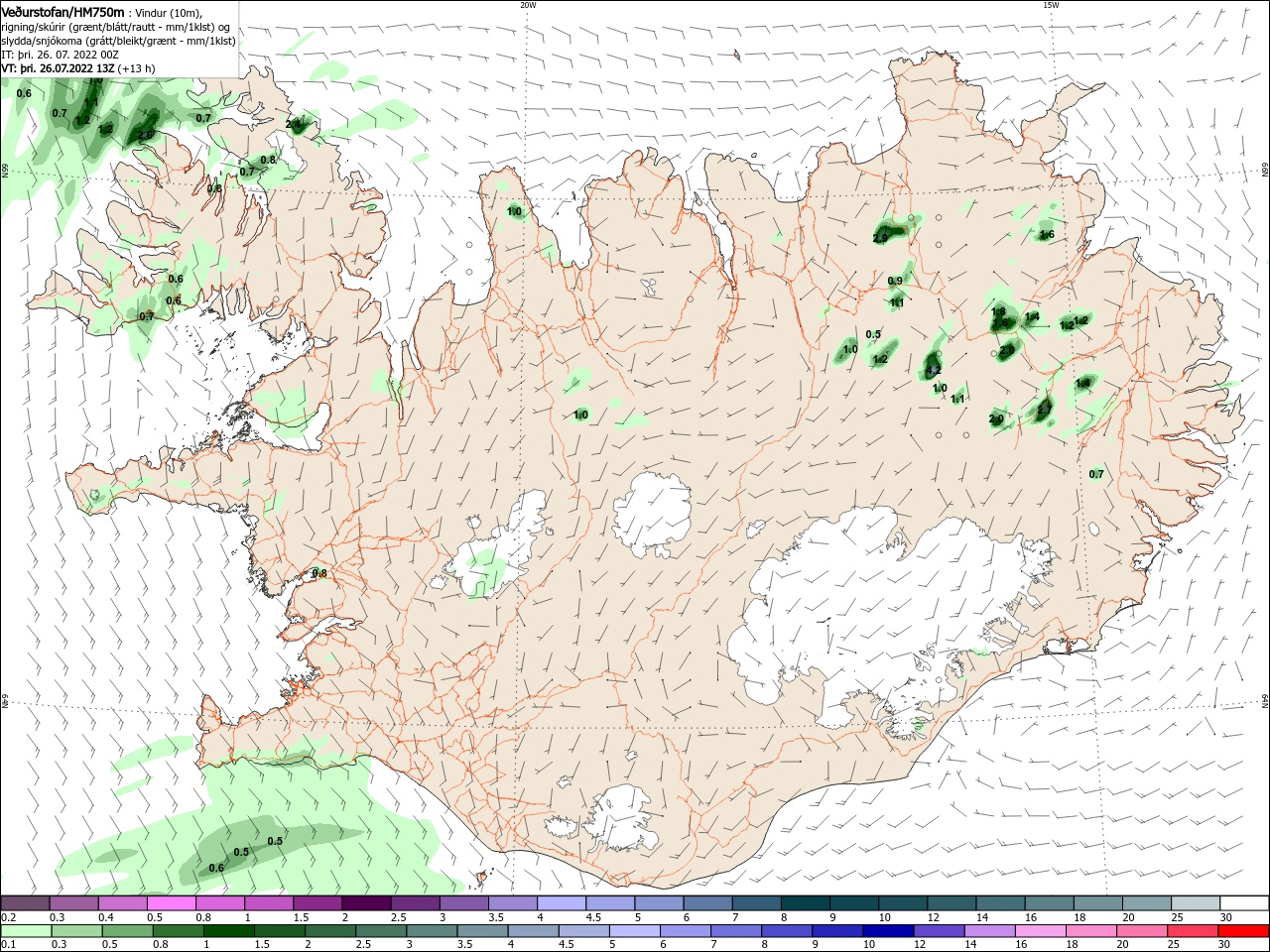Click the 15W longitude label
1270x952 pixels.
click(1051, 5)
